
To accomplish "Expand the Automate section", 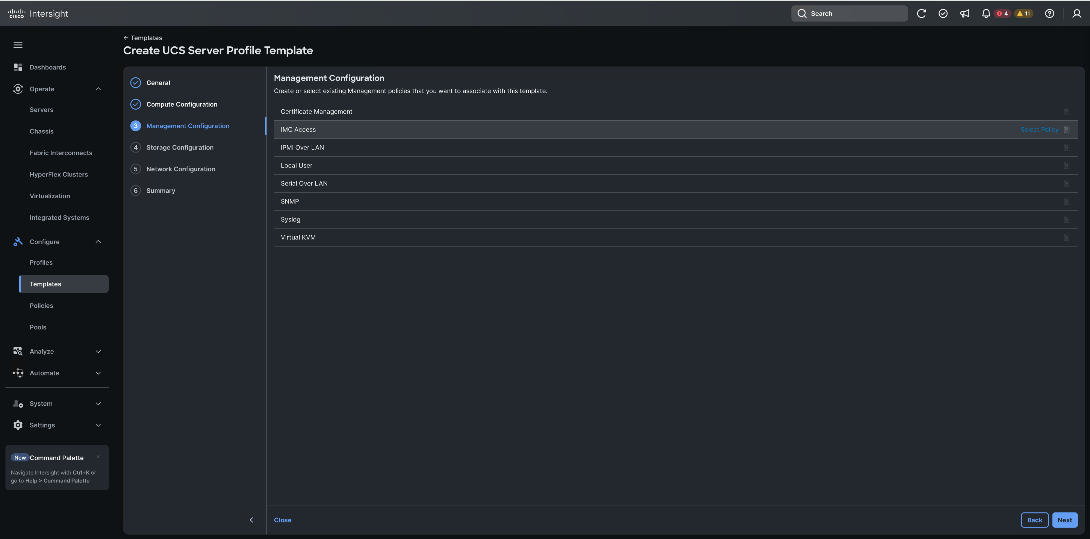I will point(98,373).
